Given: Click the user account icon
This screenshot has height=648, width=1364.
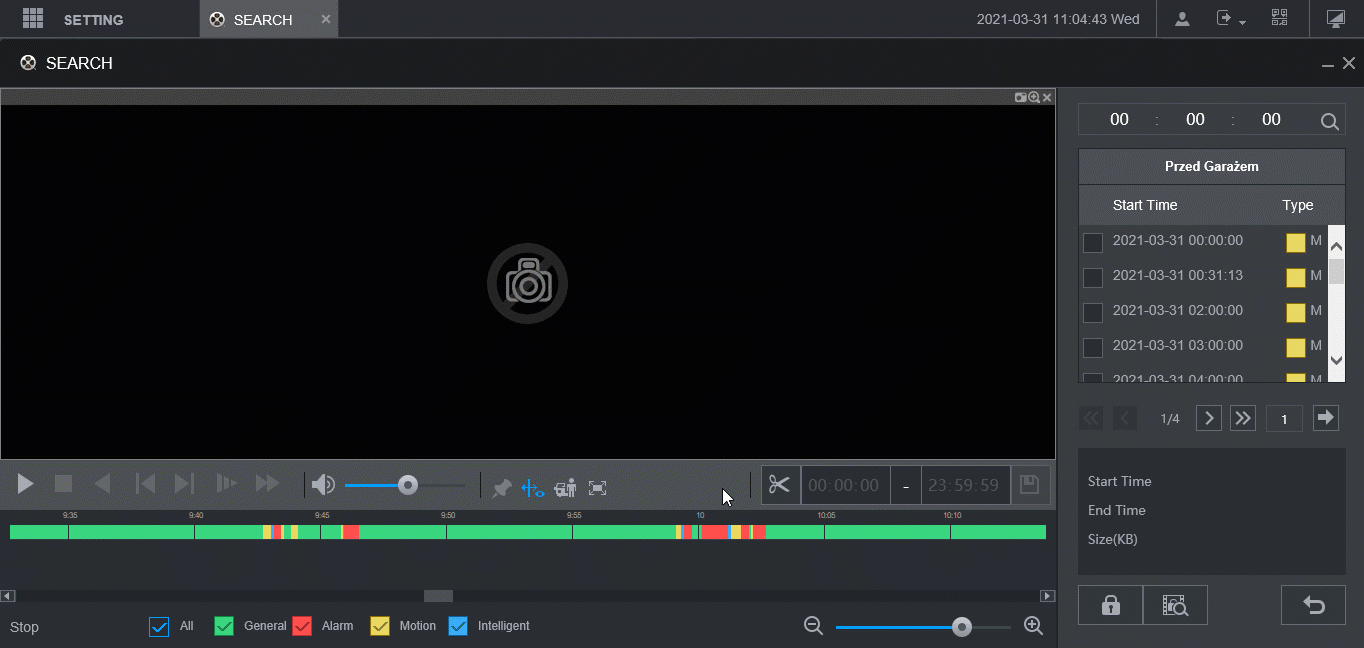Looking at the screenshot, I should click(1182, 19).
